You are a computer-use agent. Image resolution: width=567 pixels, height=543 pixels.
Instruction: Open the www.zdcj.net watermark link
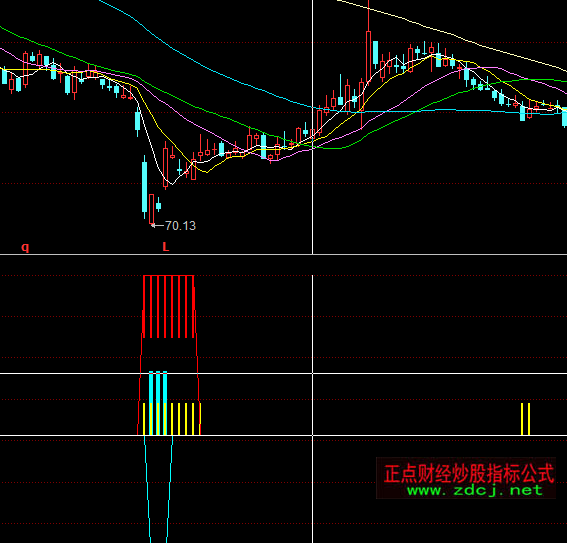click(x=475, y=490)
